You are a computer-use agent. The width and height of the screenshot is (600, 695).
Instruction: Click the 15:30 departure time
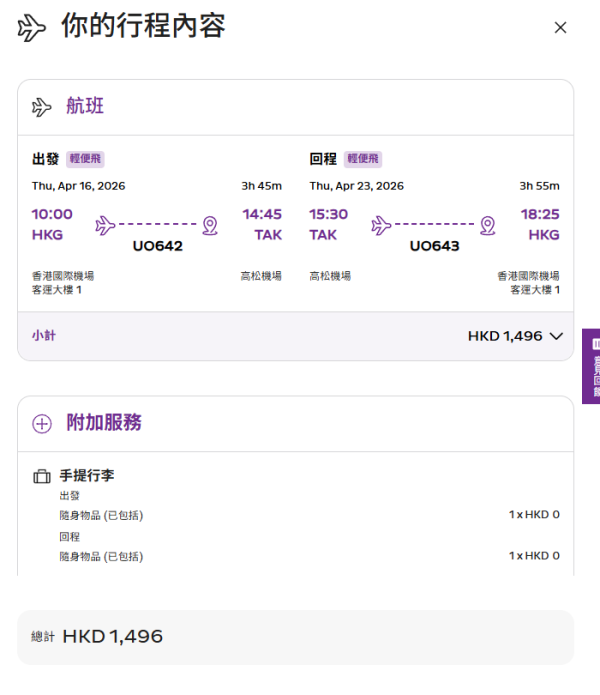pos(329,214)
